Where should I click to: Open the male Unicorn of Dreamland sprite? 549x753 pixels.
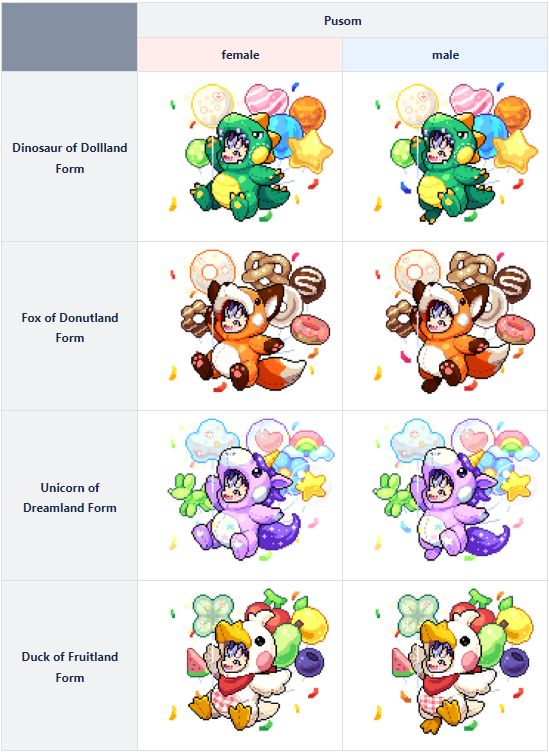tap(456, 489)
